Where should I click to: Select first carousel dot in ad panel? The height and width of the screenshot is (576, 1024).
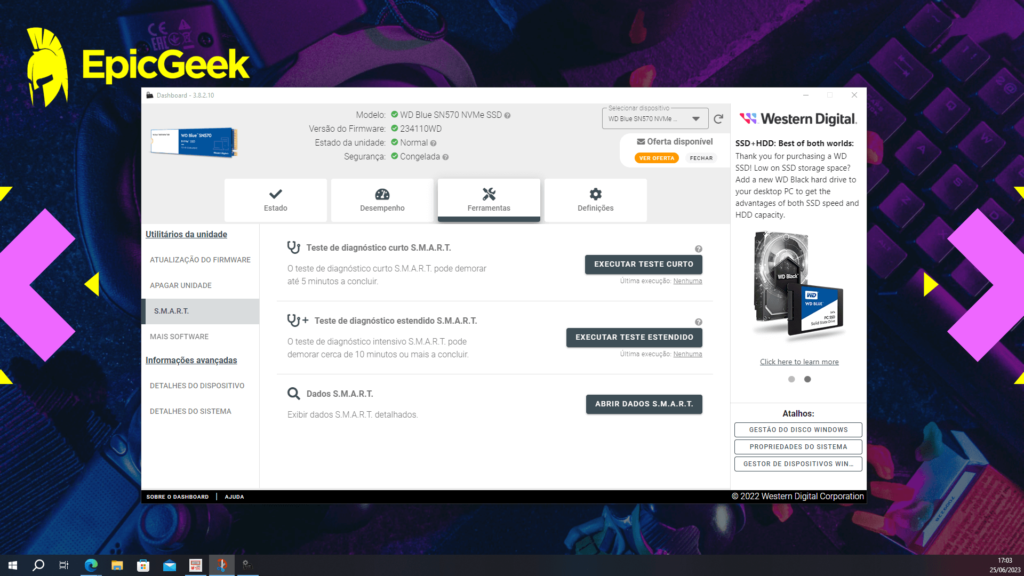(x=792, y=379)
